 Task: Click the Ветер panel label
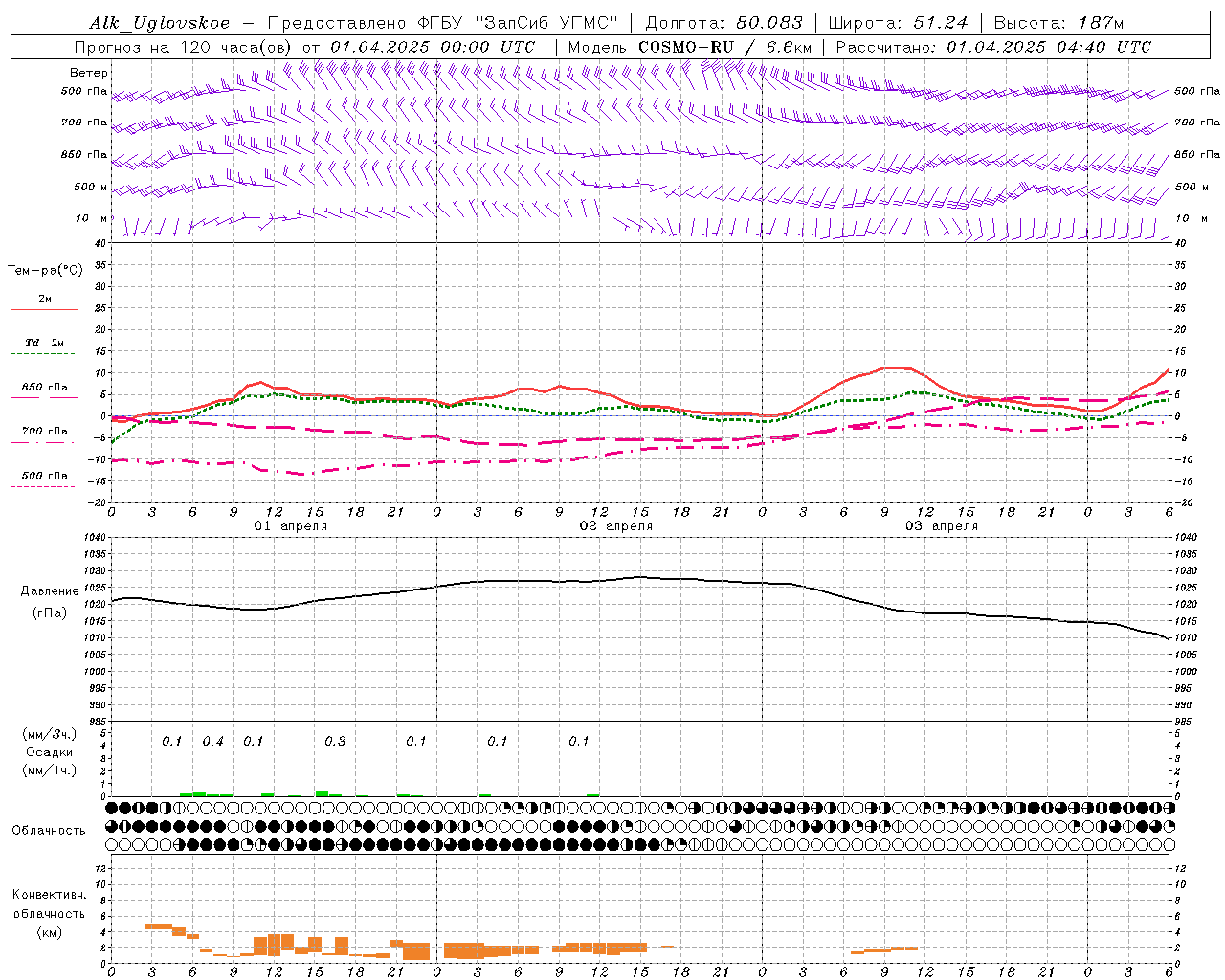(x=89, y=73)
